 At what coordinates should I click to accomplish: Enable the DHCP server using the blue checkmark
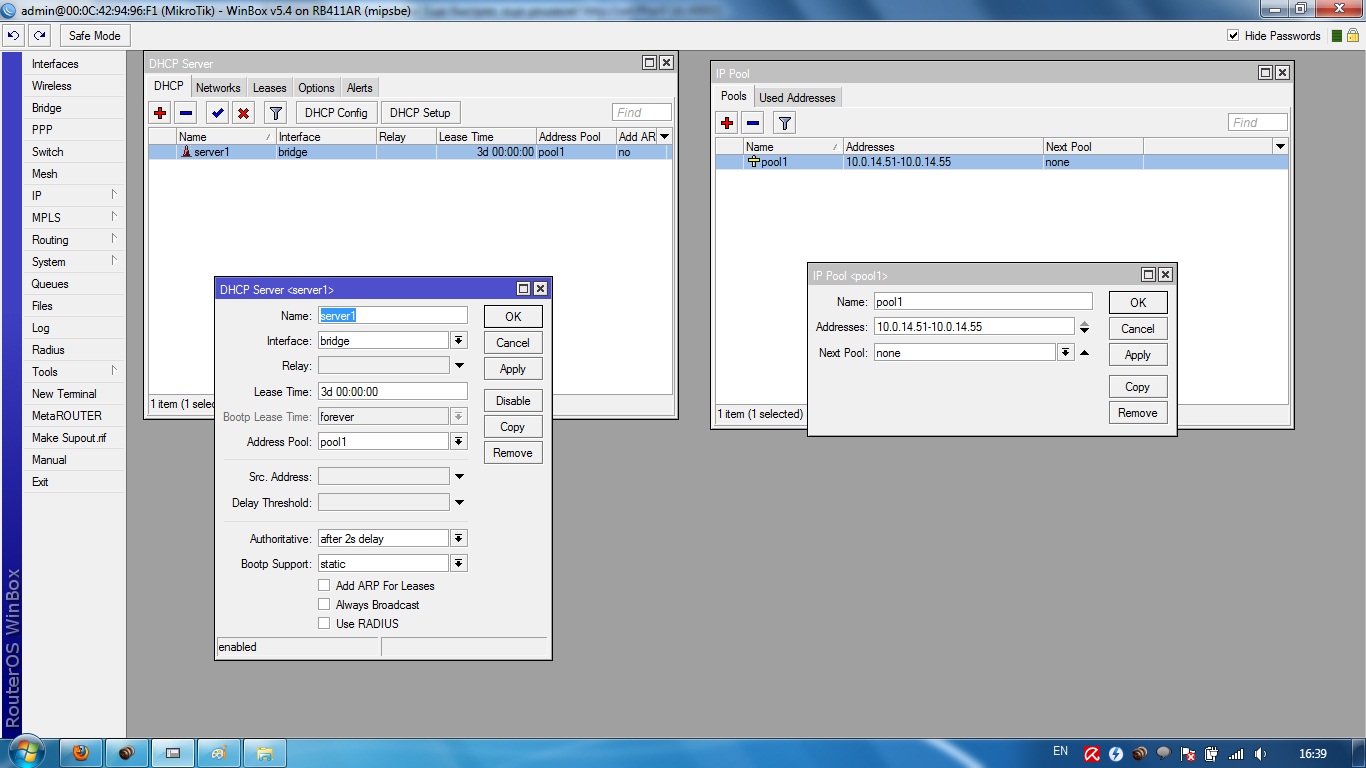tap(218, 113)
